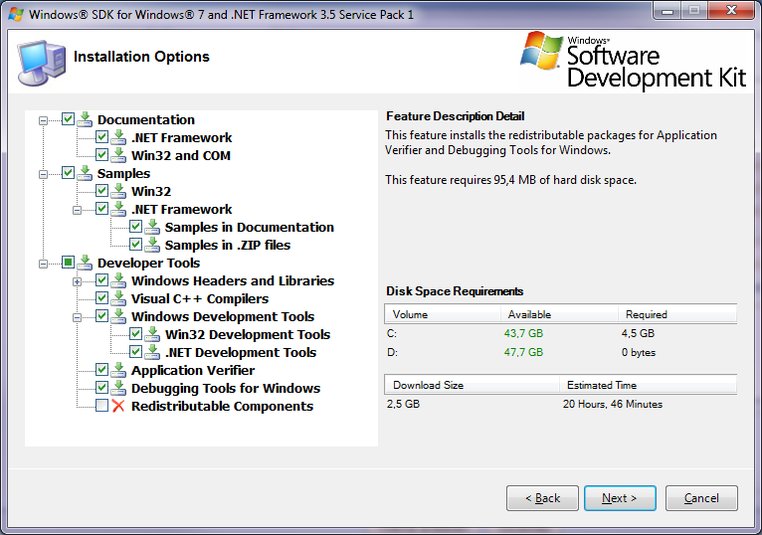Uncheck the Visual C++ Compilers checkbox
The height and width of the screenshot is (535, 762).
[102, 298]
